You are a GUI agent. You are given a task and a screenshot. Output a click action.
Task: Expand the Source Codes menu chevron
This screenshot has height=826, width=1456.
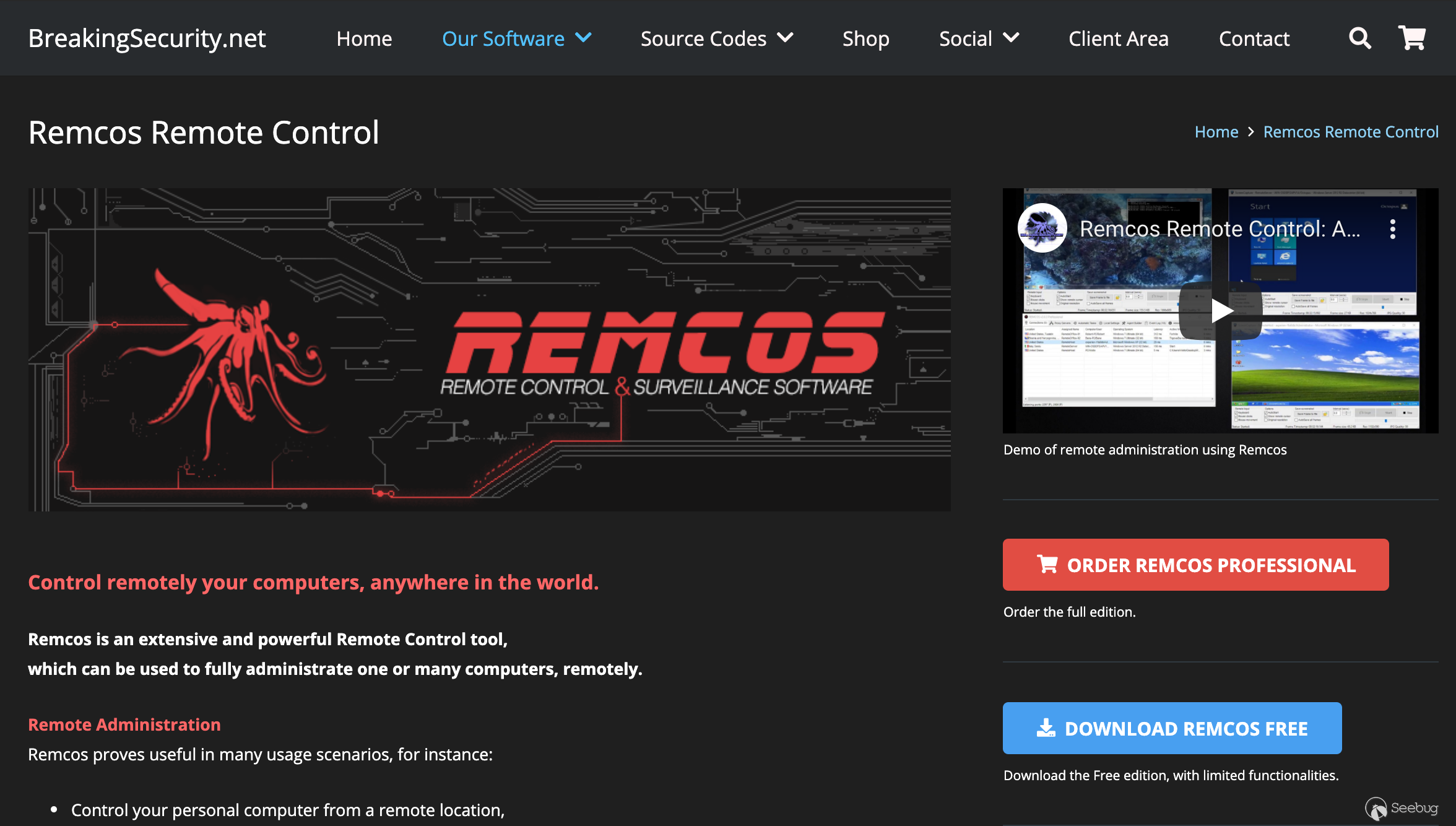coord(785,38)
